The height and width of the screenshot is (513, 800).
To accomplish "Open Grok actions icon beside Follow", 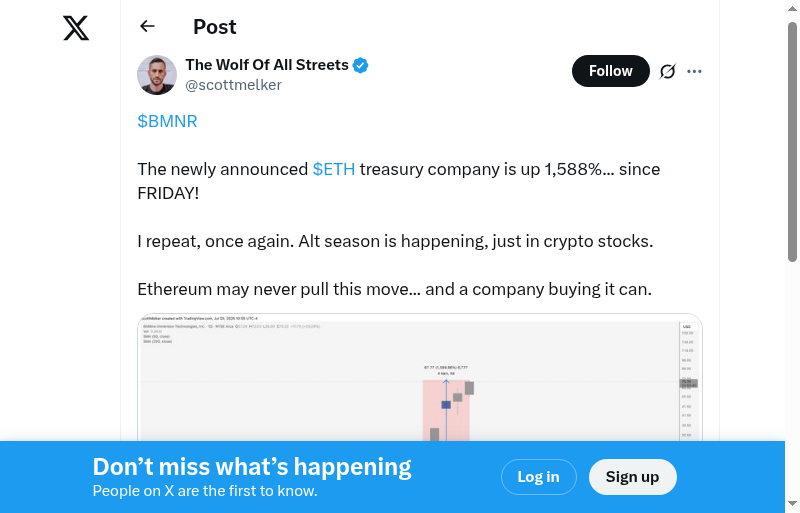I will coord(668,71).
